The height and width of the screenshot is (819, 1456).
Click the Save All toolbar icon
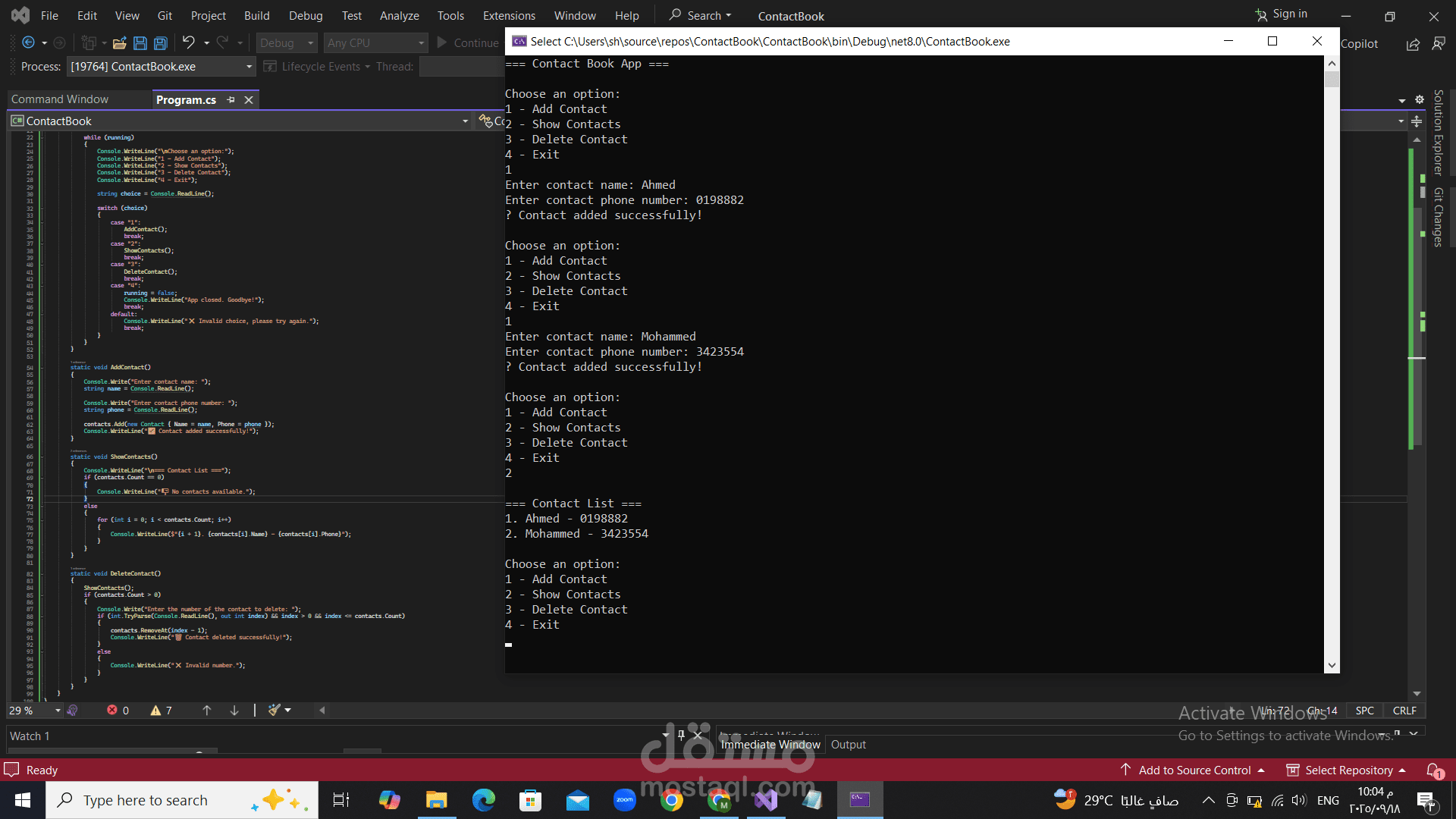click(161, 43)
